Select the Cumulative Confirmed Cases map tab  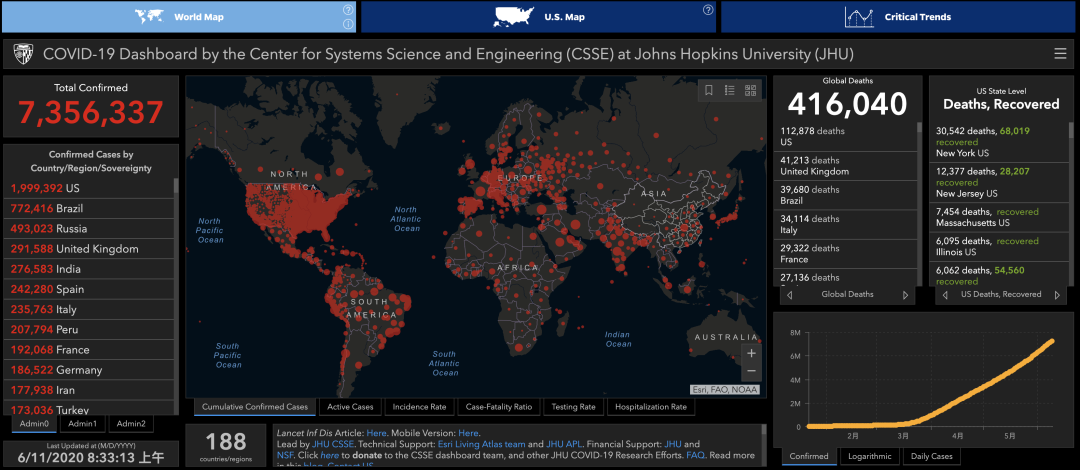255,407
